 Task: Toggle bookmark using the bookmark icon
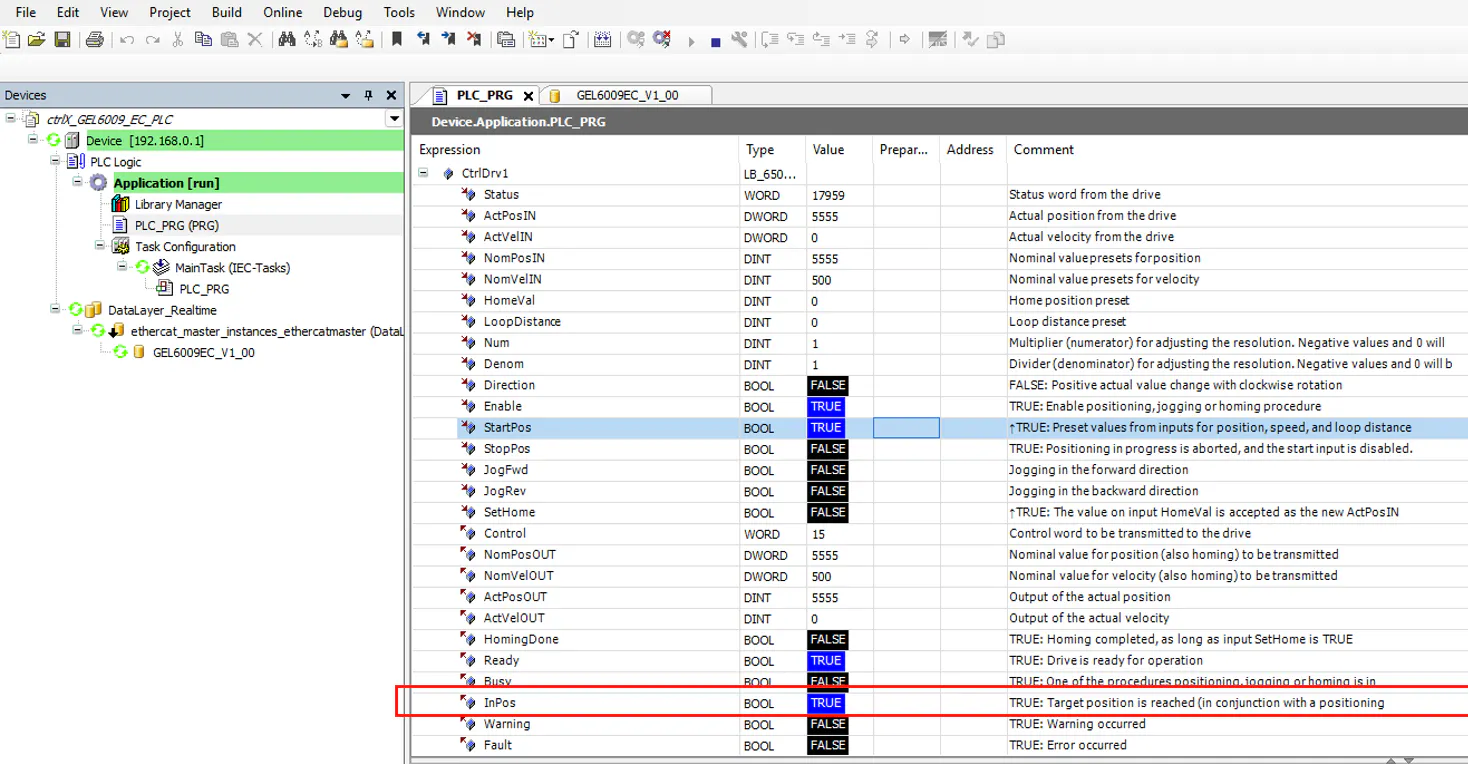397,40
